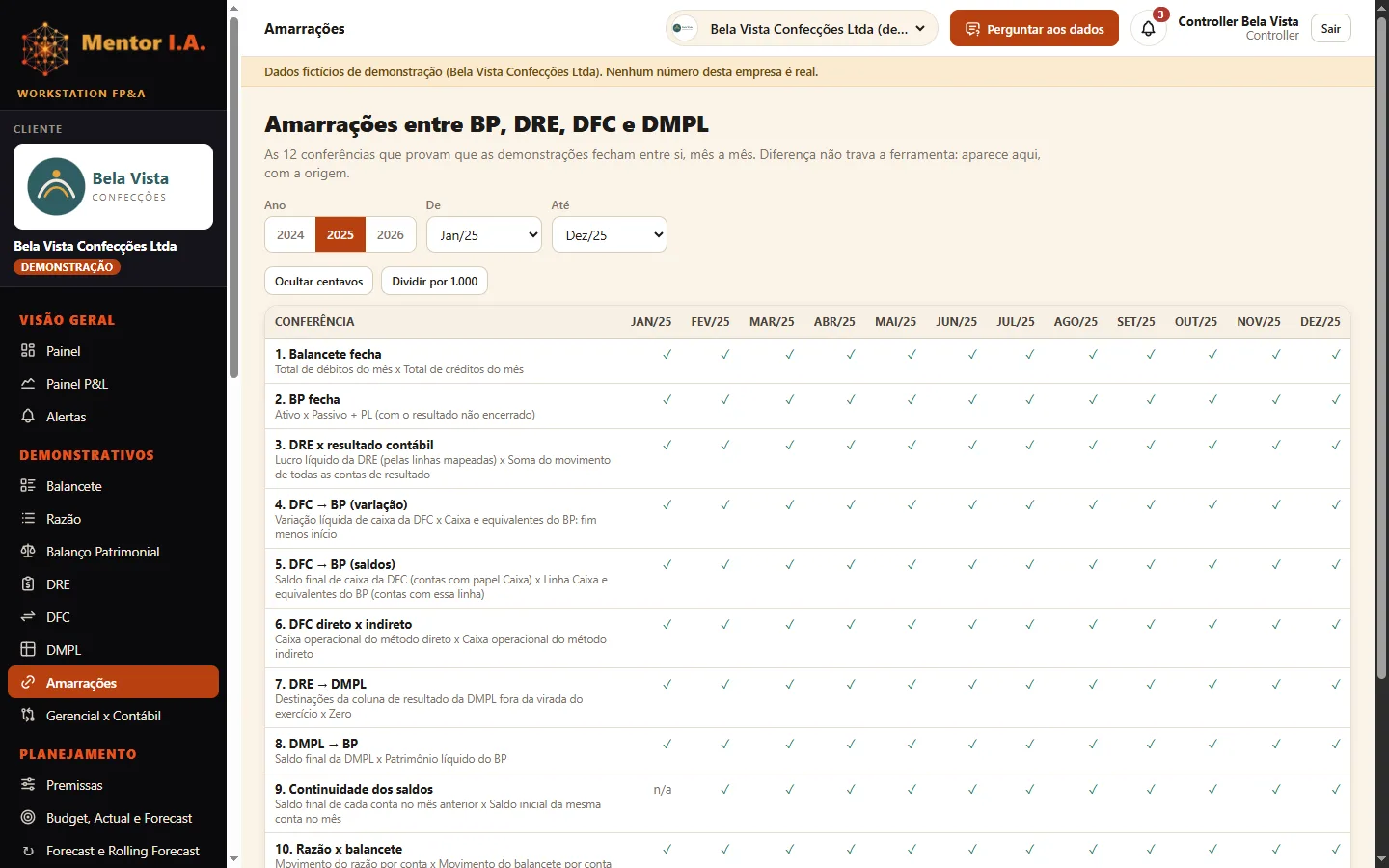The image size is (1389, 868).
Task: Open the Alertas bell icon in sidebar
Action: pos(28,417)
